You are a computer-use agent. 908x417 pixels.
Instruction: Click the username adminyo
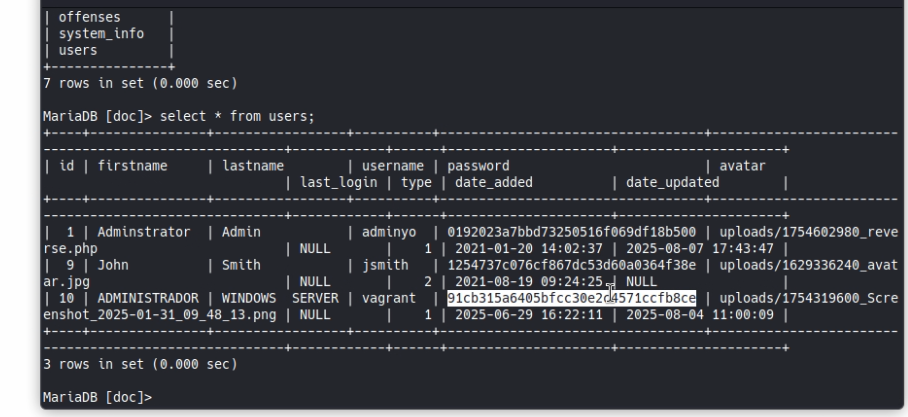389,232
